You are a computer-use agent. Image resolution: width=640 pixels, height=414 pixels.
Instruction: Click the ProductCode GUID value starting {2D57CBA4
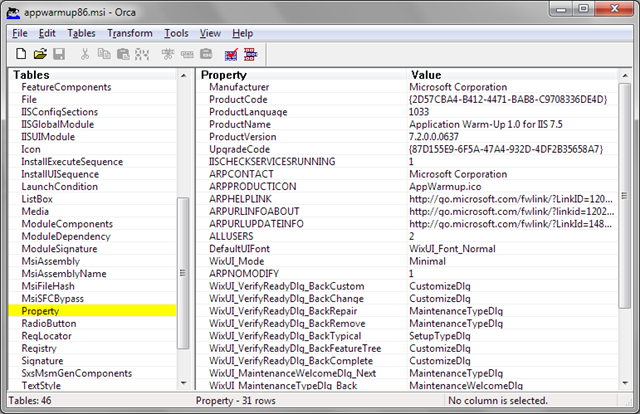click(x=508, y=100)
